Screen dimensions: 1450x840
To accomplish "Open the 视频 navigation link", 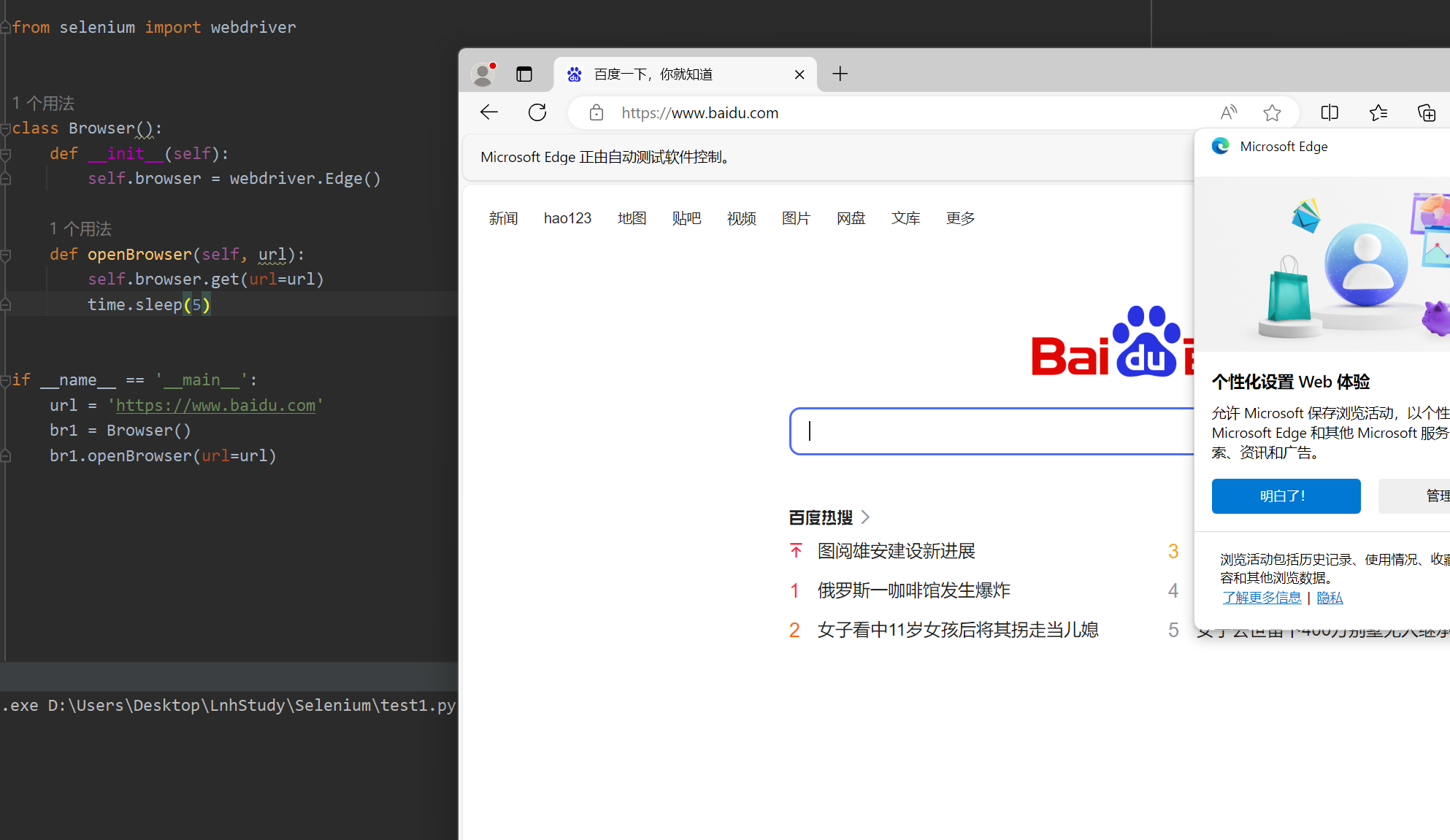I will click(x=741, y=218).
